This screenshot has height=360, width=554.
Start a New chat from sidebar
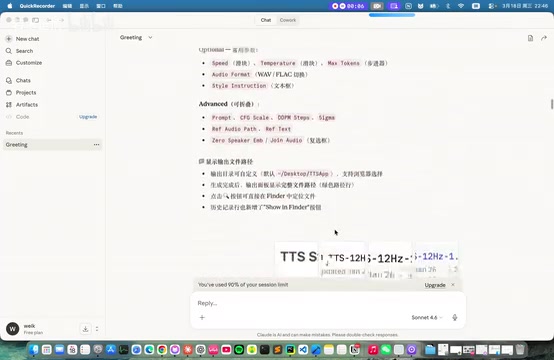[22, 39]
